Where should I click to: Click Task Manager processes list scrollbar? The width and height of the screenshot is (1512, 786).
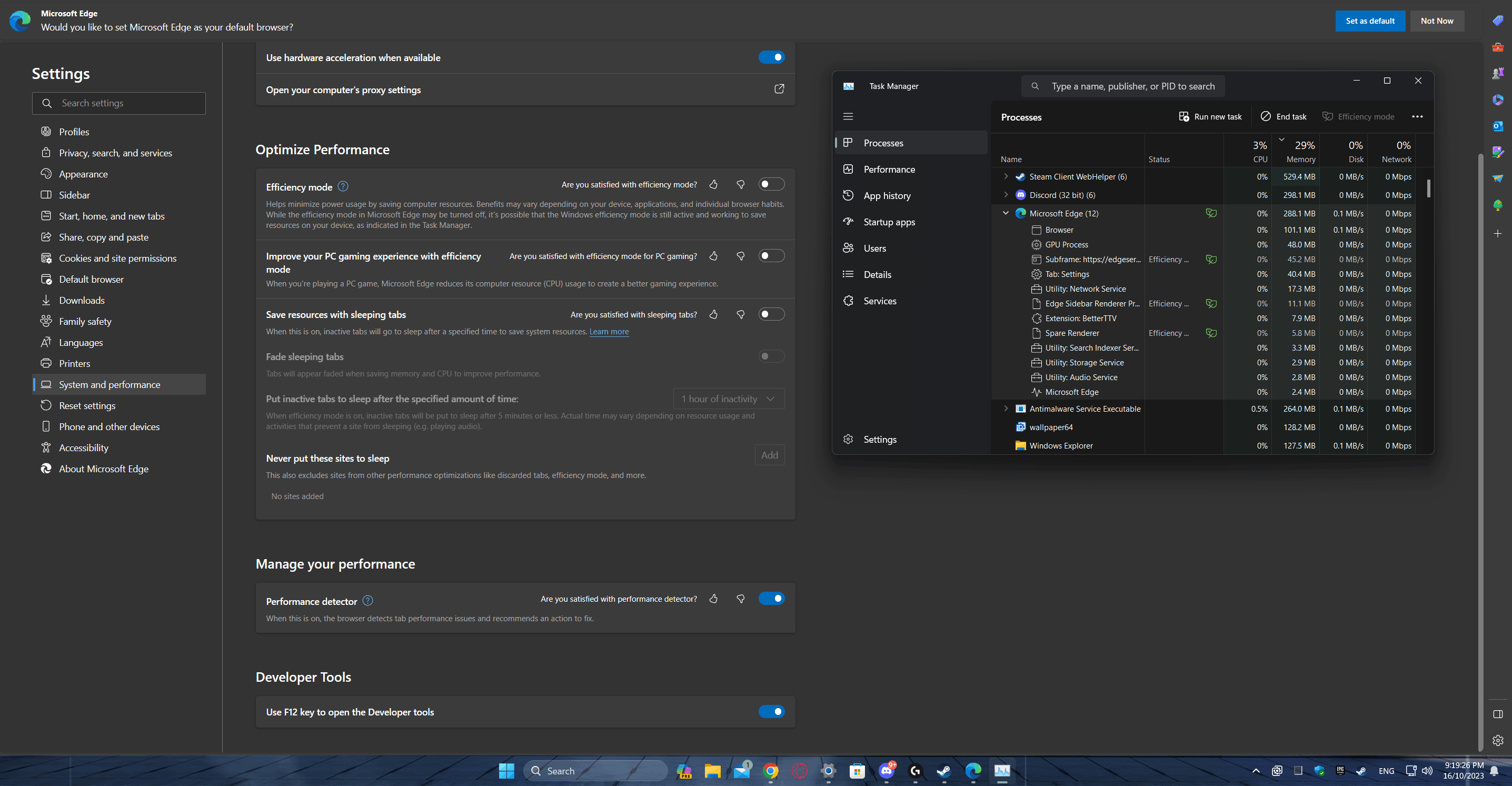1429,188
